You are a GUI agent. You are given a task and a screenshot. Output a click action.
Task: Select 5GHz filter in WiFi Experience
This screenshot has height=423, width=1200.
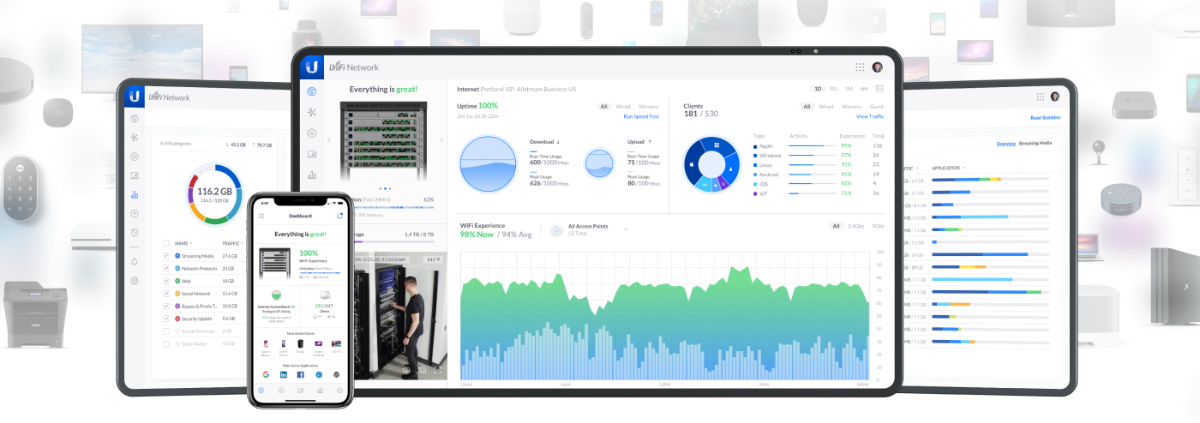click(x=877, y=226)
